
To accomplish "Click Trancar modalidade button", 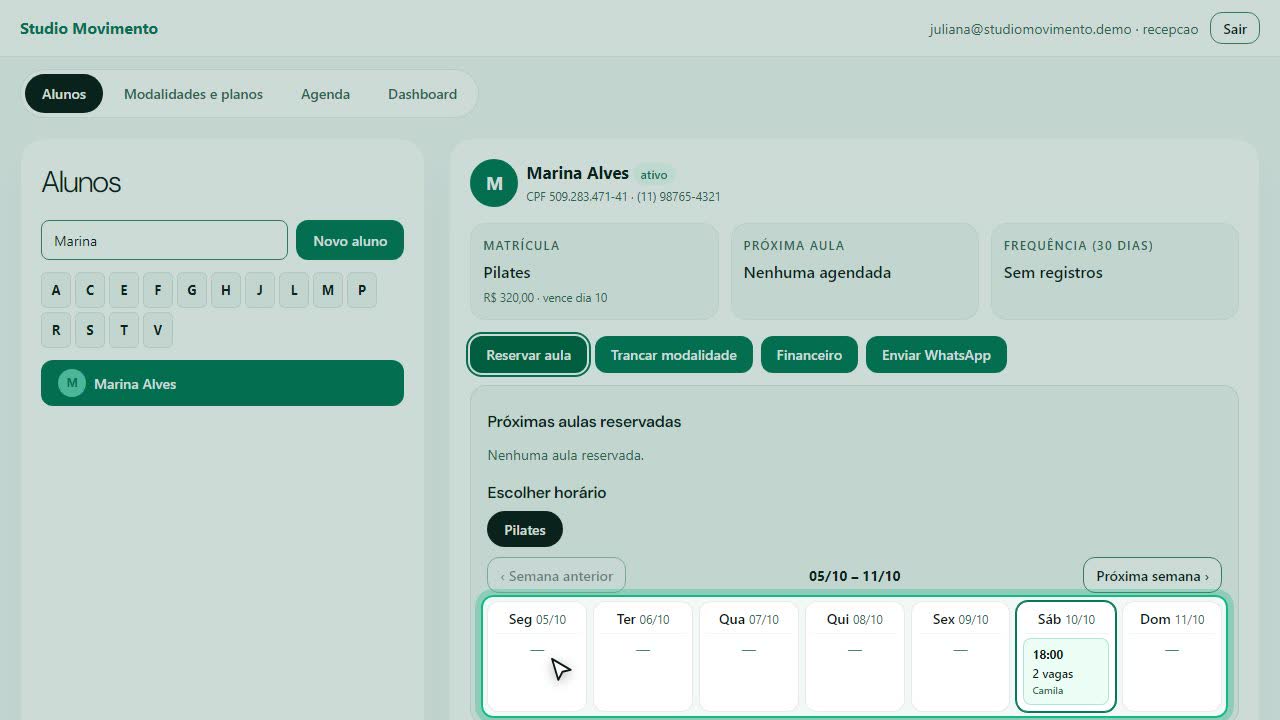I will [674, 355].
